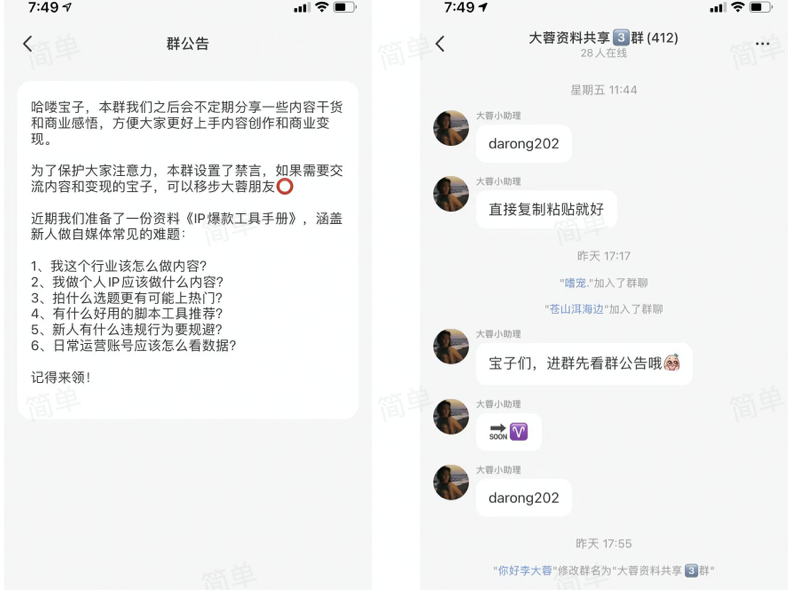This screenshot has height=590, width=788.
Task: Tap the SOON arrow emoji message
Action: [x=498, y=432]
